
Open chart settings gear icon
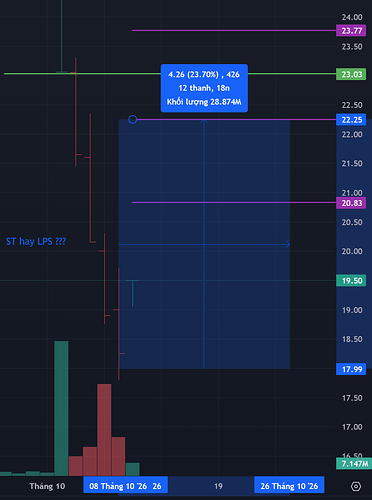356,486
